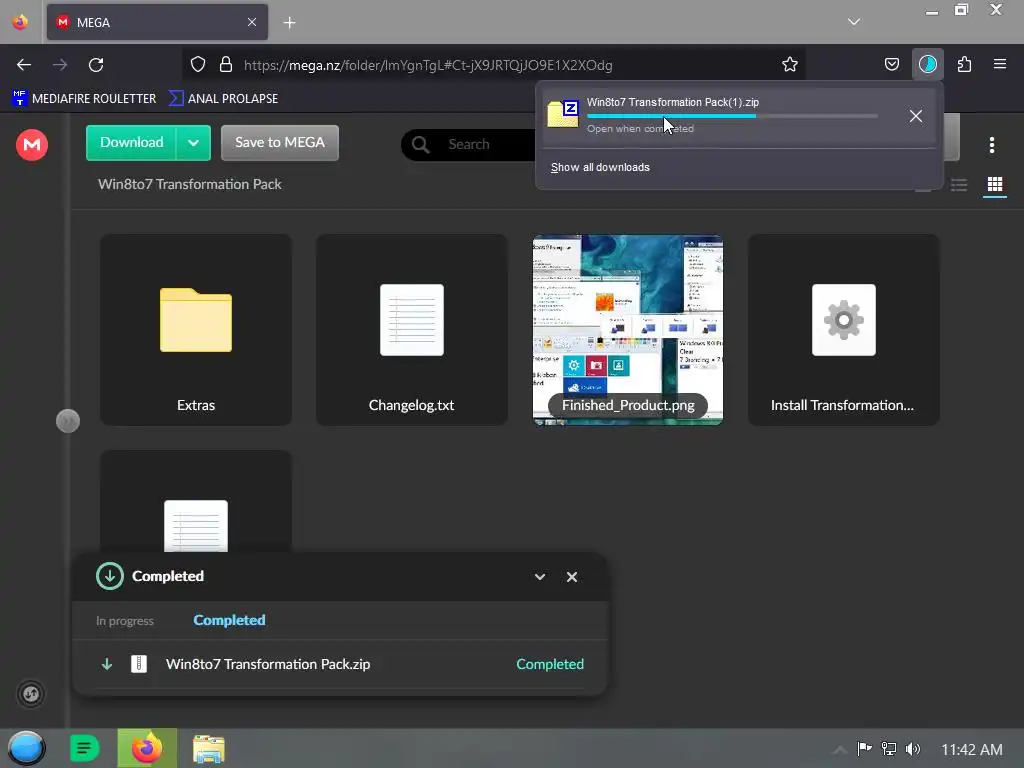Click the 11:42 AM clock
Viewport: 1024px width, 768px height.
pyautogui.click(x=972, y=750)
